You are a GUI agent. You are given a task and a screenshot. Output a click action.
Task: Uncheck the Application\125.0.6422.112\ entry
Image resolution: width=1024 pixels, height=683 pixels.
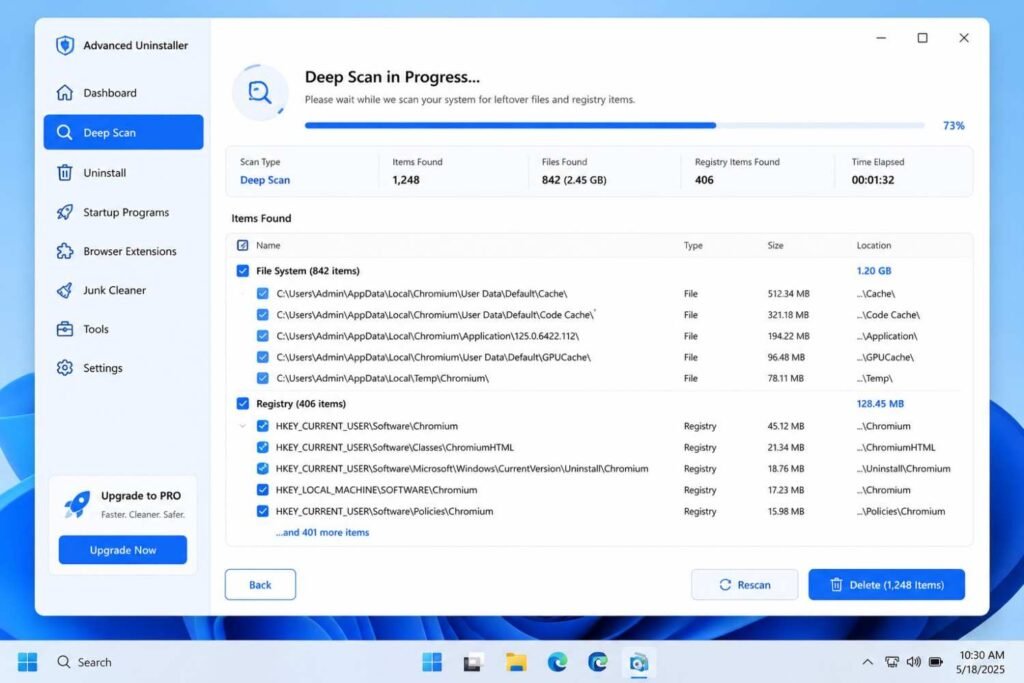pyautogui.click(x=263, y=336)
